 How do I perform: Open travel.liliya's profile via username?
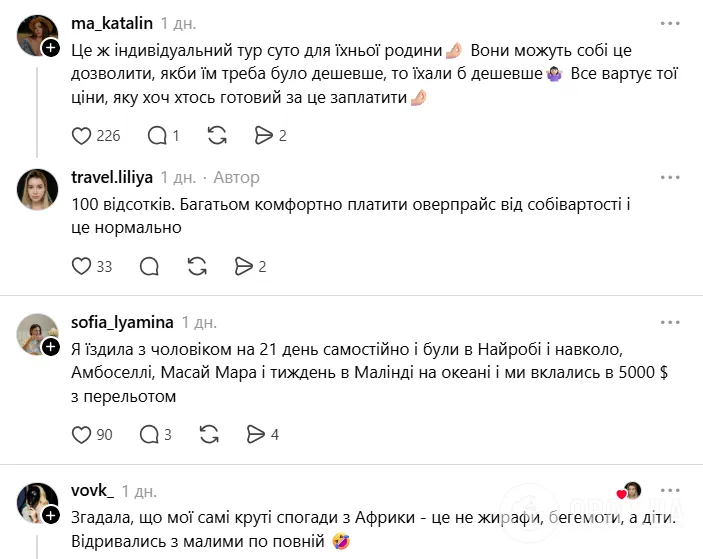(x=112, y=177)
